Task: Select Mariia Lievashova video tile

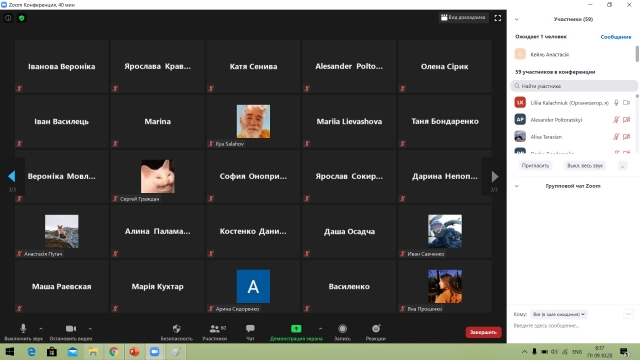Action: click(x=349, y=121)
